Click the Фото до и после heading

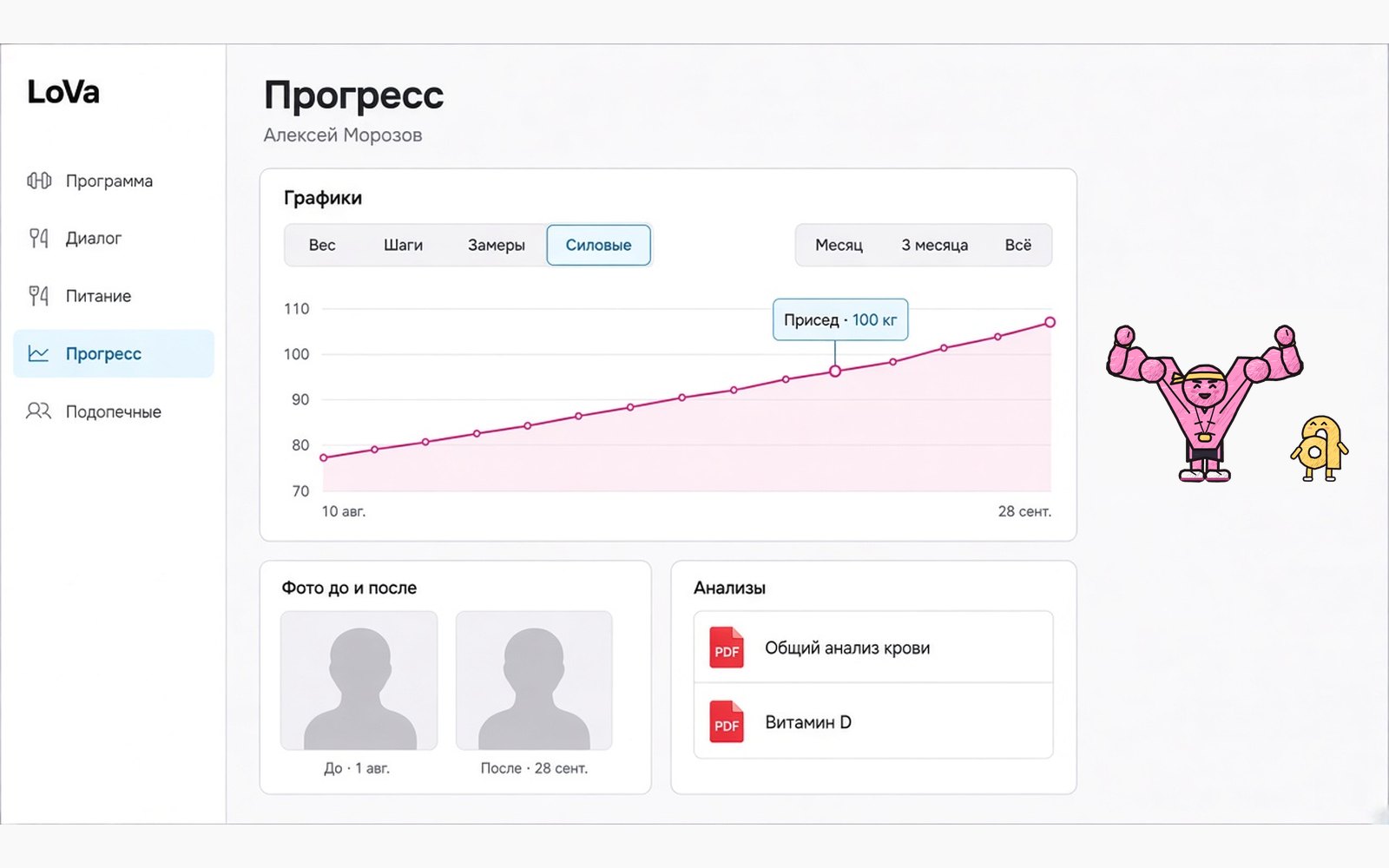pos(349,588)
